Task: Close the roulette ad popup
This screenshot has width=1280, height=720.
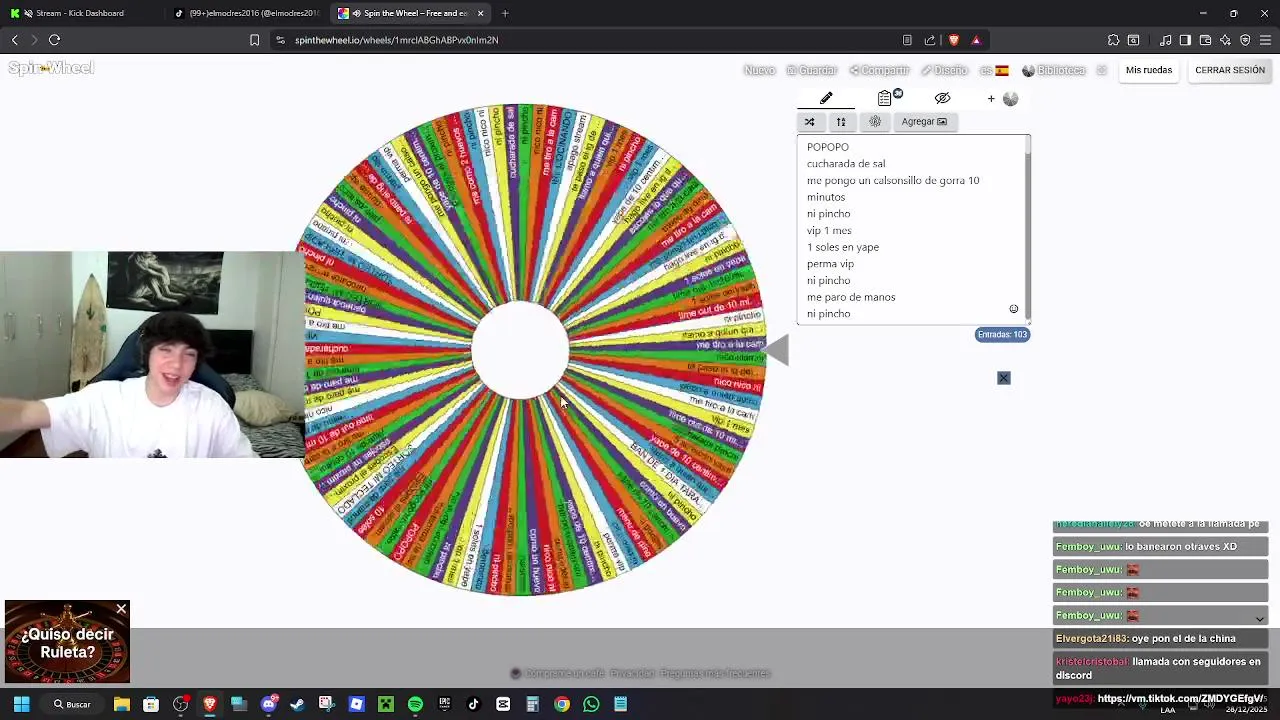Action: click(x=121, y=609)
